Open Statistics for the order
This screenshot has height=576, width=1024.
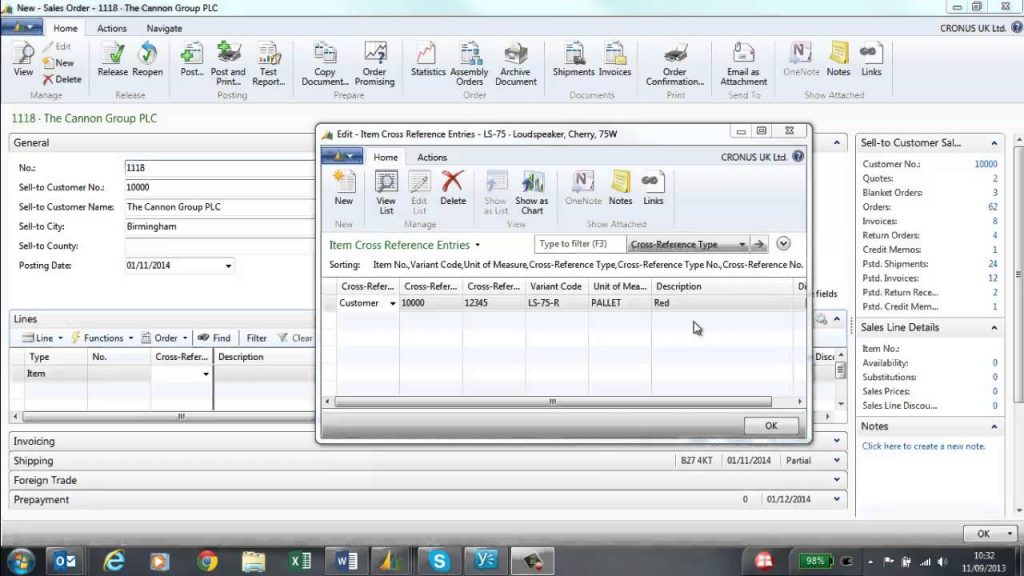[428, 60]
